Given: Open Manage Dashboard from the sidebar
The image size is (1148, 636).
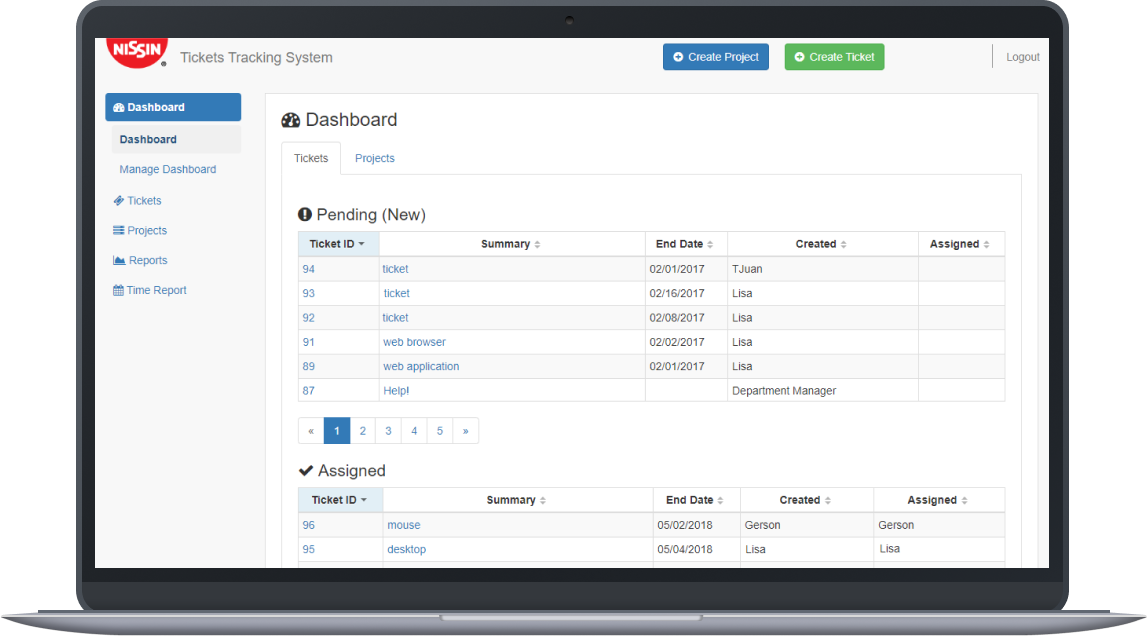Looking at the screenshot, I should [167, 169].
